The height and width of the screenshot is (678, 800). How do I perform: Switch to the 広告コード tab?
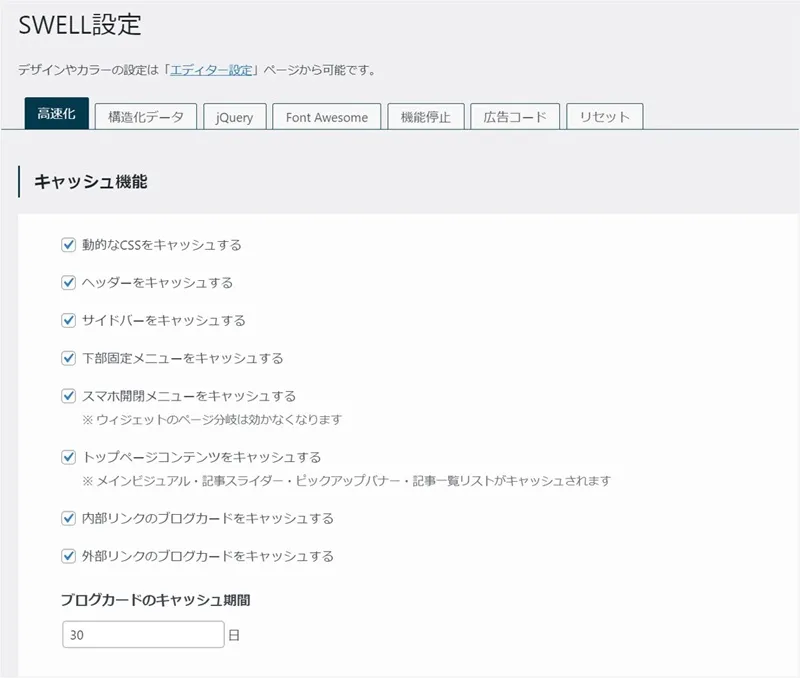pyautogui.click(x=514, y=117)
